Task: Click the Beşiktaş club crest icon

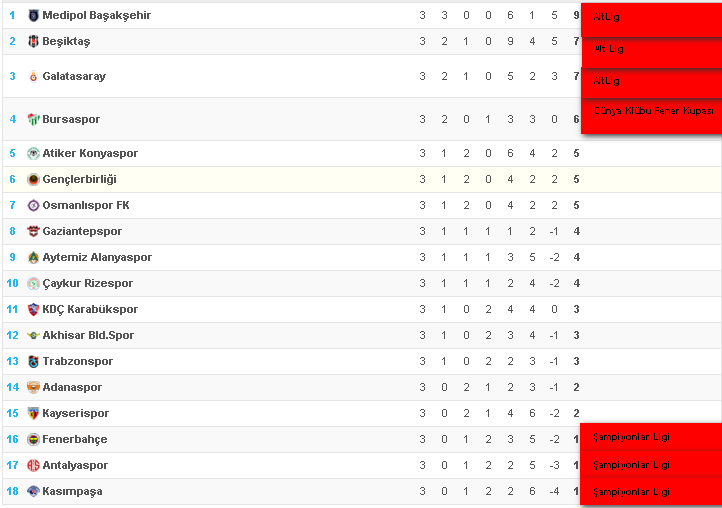Action: point(33,41)
